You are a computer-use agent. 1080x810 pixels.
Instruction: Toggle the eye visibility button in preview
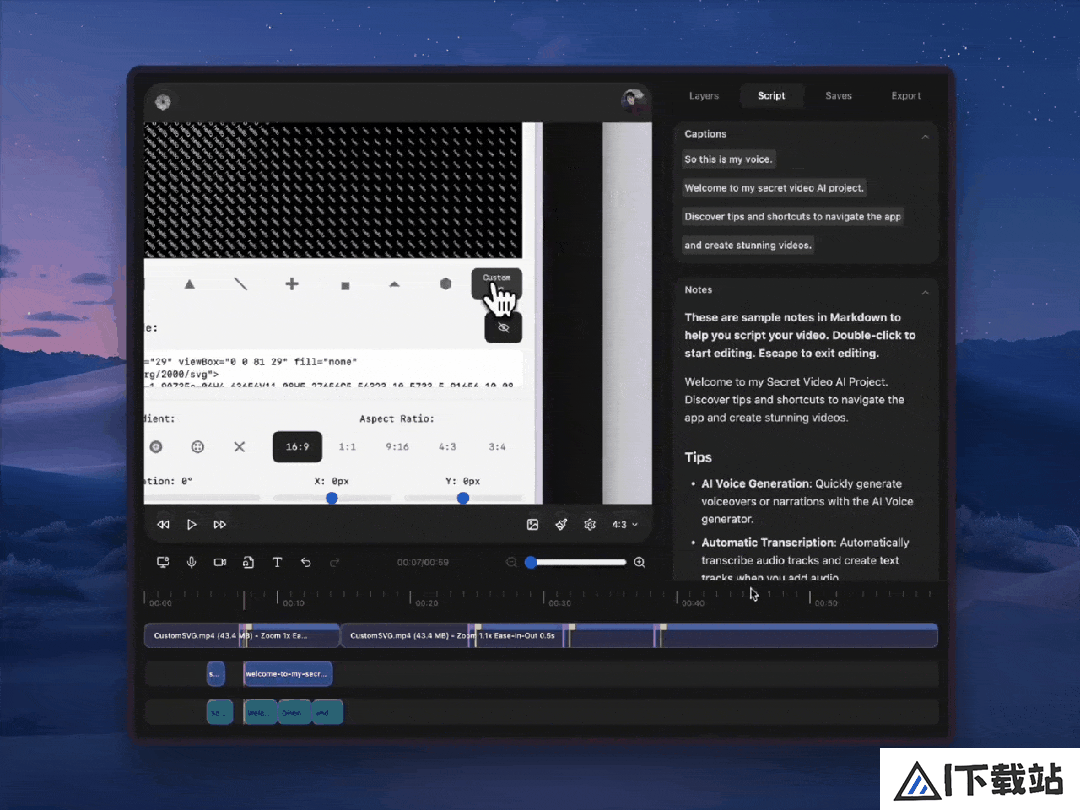pos(503,327)
